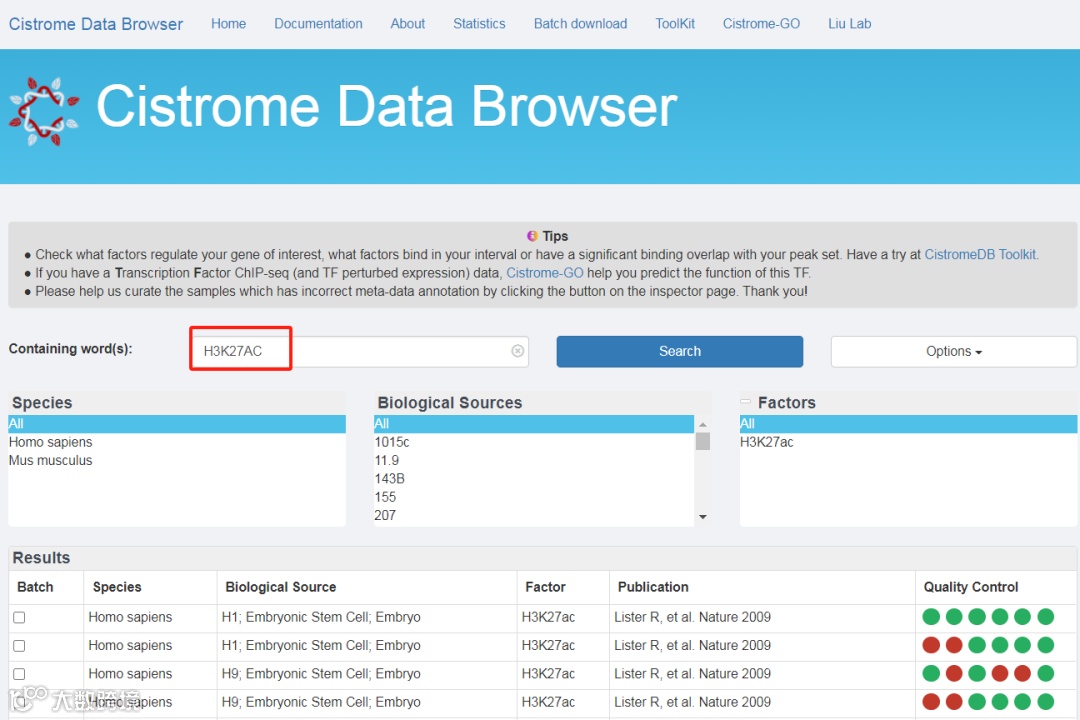Click the Cistrome Data Browser brand link
The height and width of the screenshot is (720, 1080).
coord(96,24)
